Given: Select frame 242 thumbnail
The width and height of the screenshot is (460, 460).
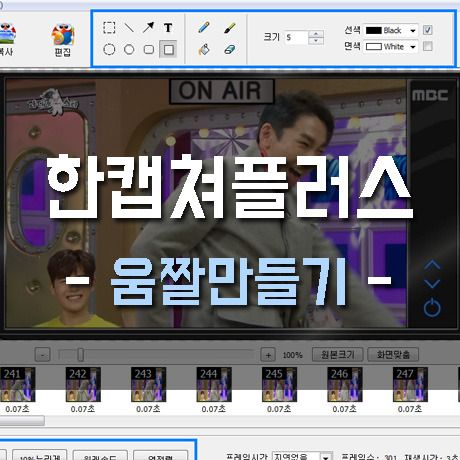Looking at the screenshot, I should pos(83,384).
